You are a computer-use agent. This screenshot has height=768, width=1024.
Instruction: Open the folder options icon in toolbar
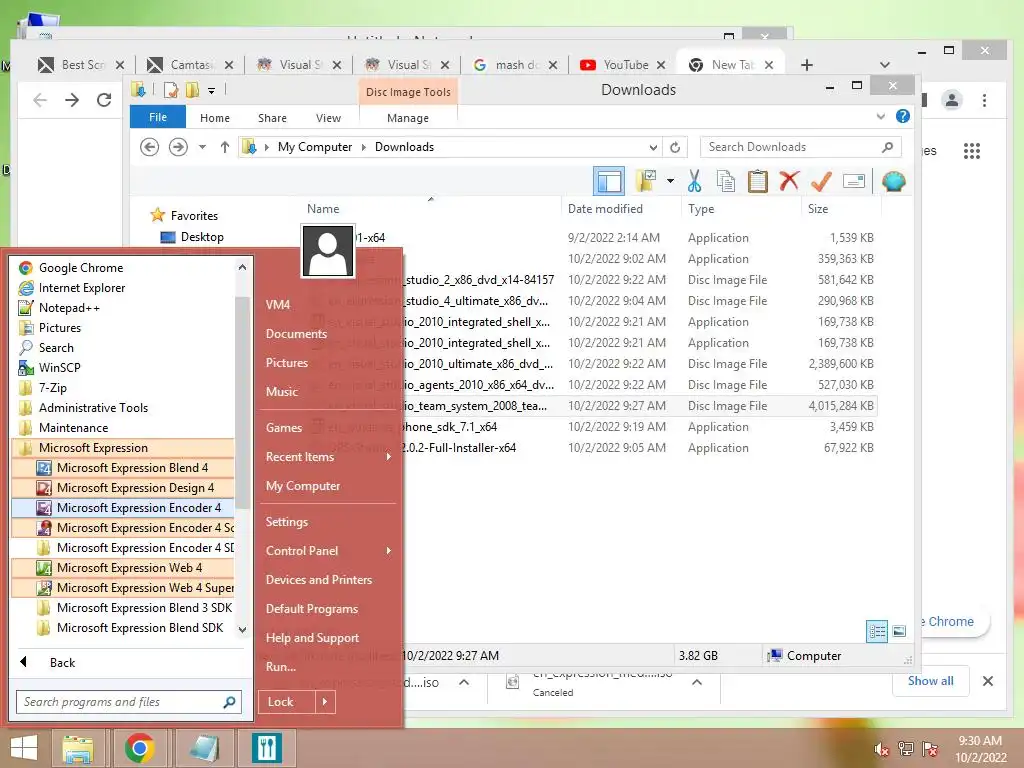tap(647, 181)
